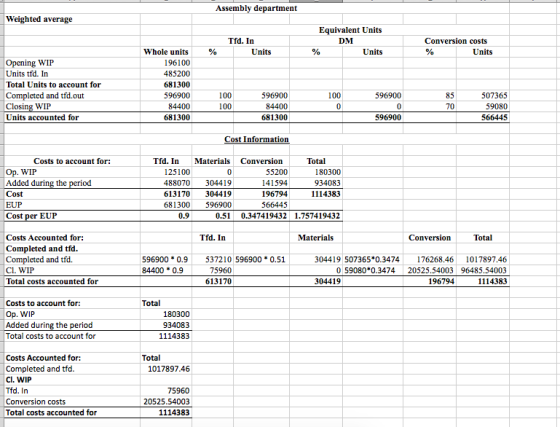The width and height of the screenshot is (560, 427).
Task: Select the conversion percent cell showing 70
Action: [450, 106]
